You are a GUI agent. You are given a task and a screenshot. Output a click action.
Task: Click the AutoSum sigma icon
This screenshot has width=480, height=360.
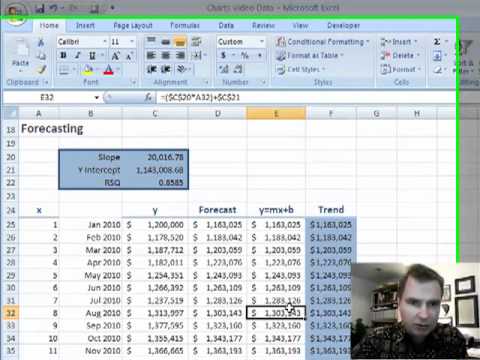click(437, 42)
